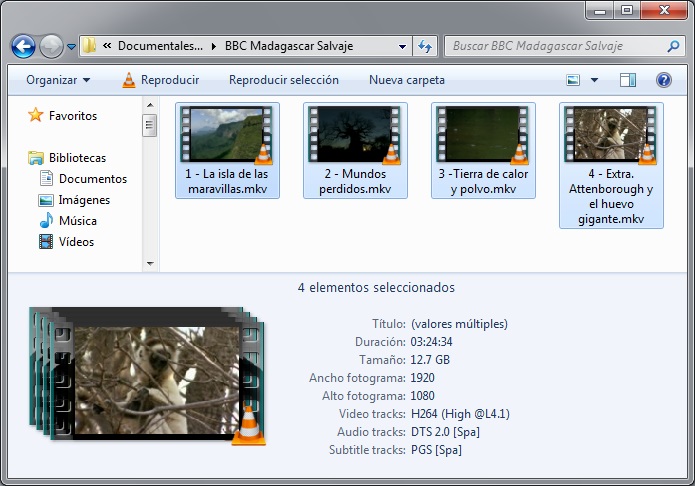Click BBC Madagascar Salvaje breadcrumb

(289, 46)
